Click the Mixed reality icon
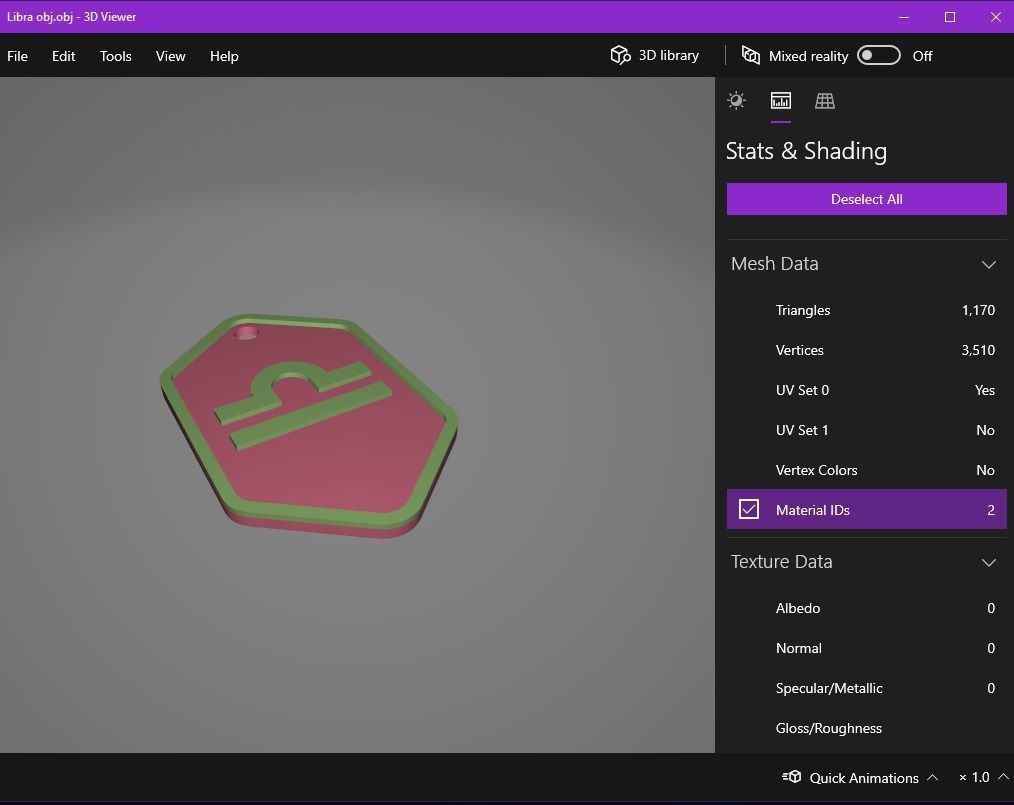 [x=750, y=55]
